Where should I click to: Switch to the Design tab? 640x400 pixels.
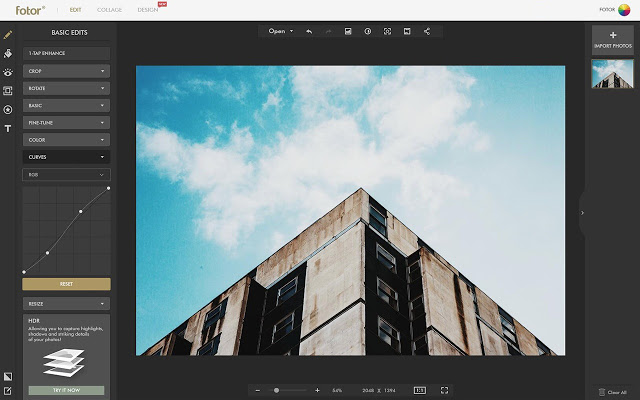pyautogui.click(x=148, y=9)
